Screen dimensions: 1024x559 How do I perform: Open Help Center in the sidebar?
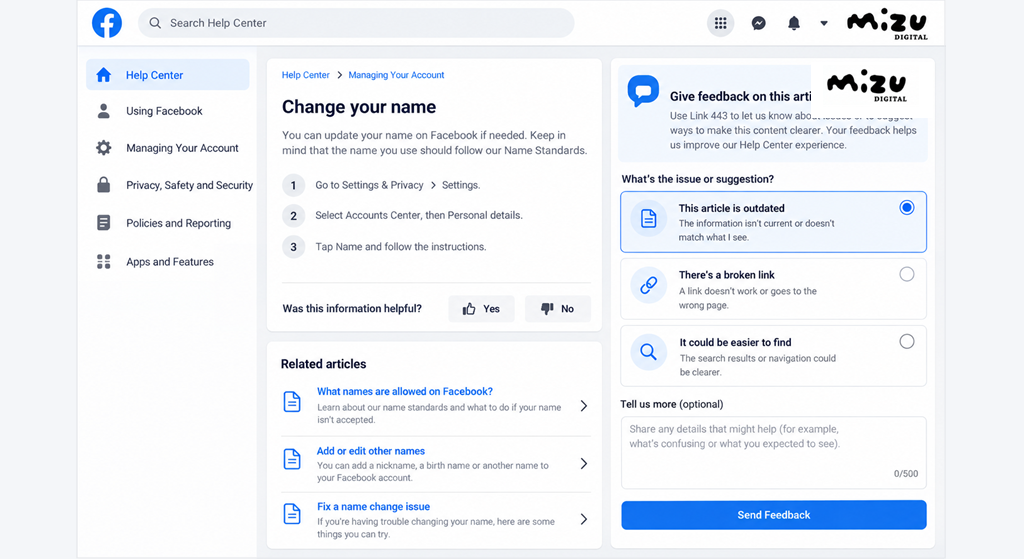point(168,75)
